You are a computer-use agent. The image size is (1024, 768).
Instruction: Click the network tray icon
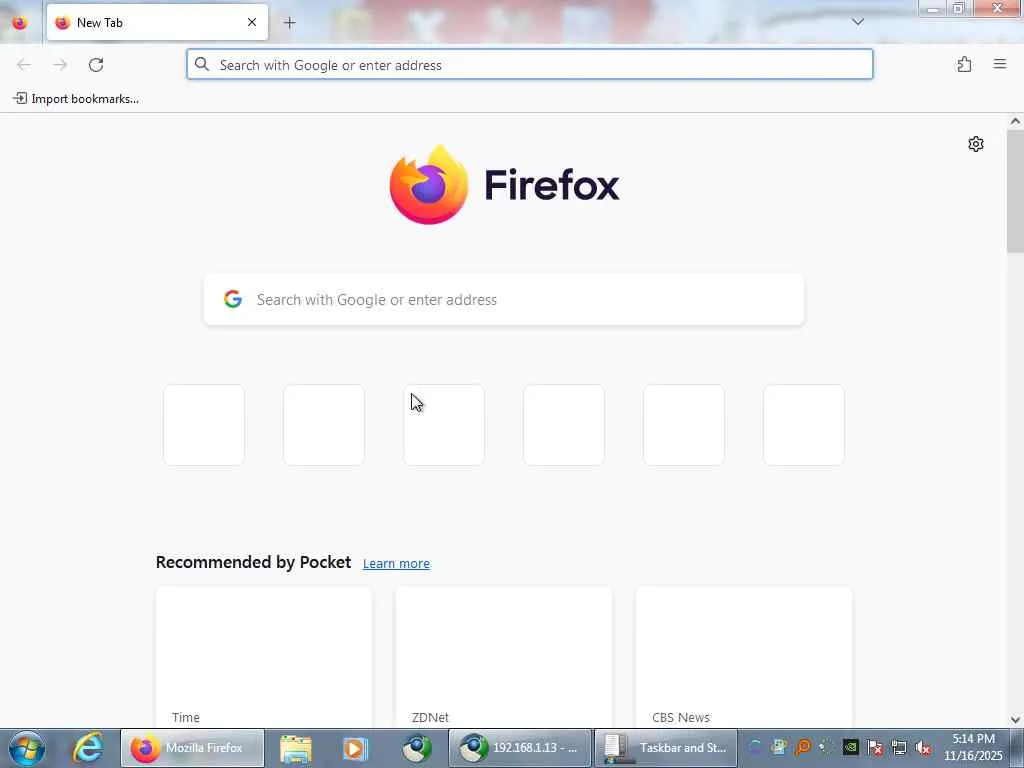pyautogui.click(x=899, y=747)
